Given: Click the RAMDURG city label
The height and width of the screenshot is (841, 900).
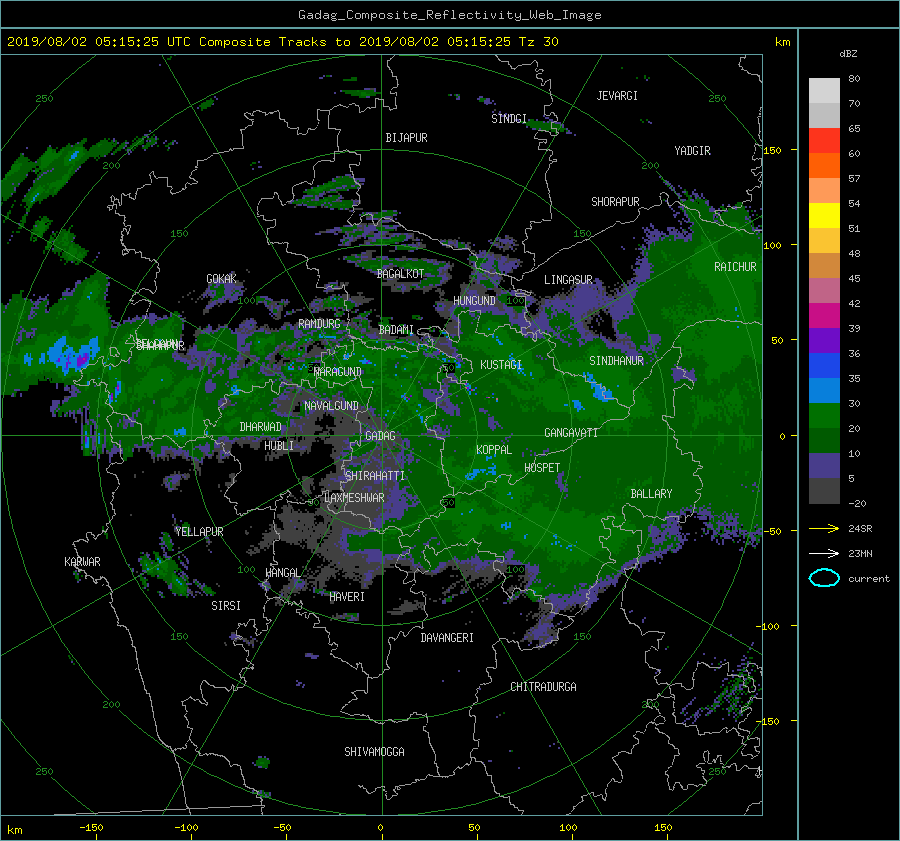Looking at the screenshot, I should [319, 324].
